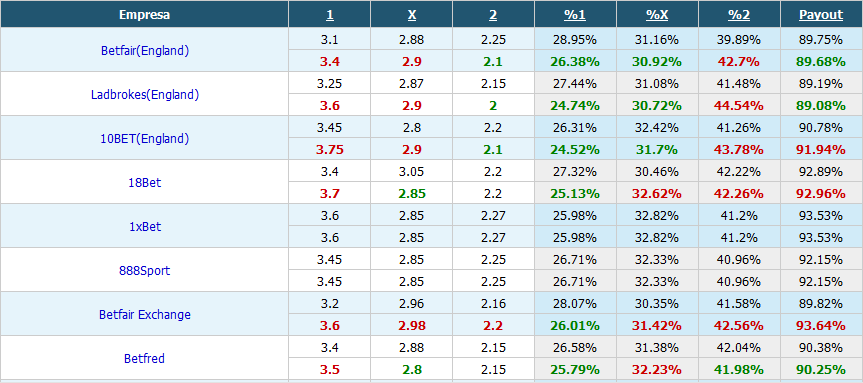Image resolution: width=863 pixels, height=383 pixels.
Task: Select Betfair Exchange payout value 93.64%
Action: pyautogui.click(x=821, y=326)
